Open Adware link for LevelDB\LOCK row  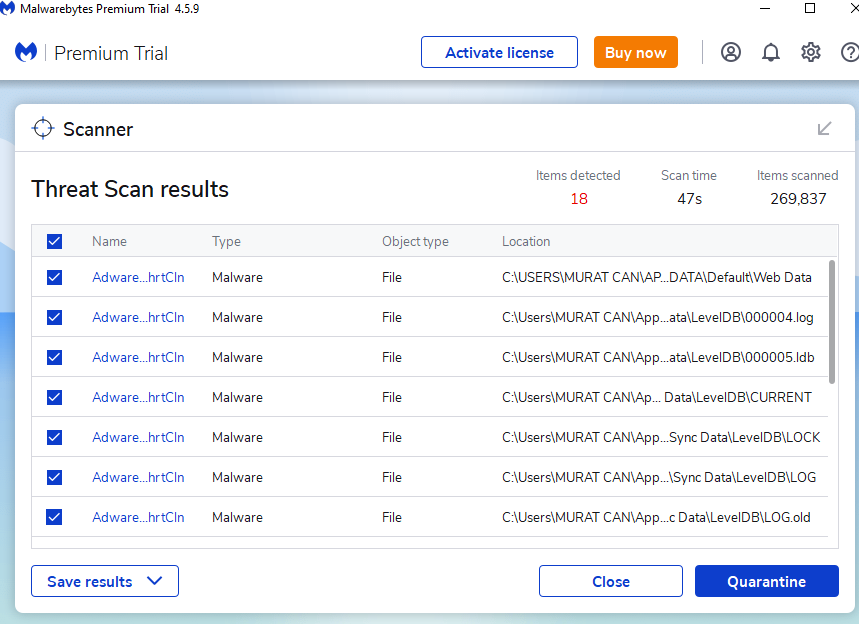(x=138, y=437)
